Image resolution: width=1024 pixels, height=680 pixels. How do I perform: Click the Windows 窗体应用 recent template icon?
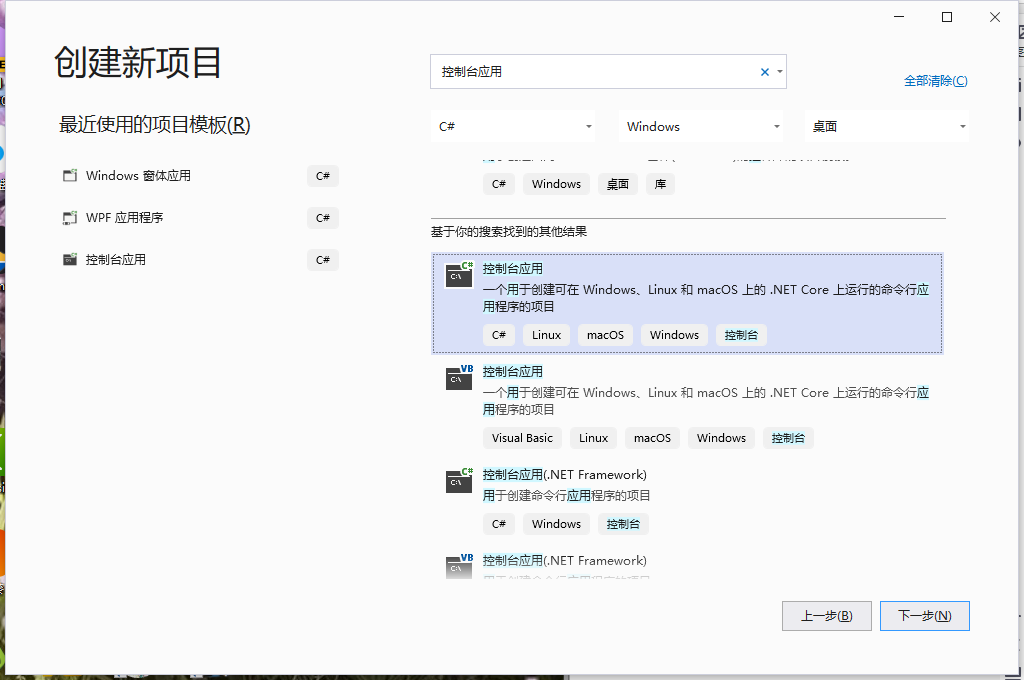70,175
